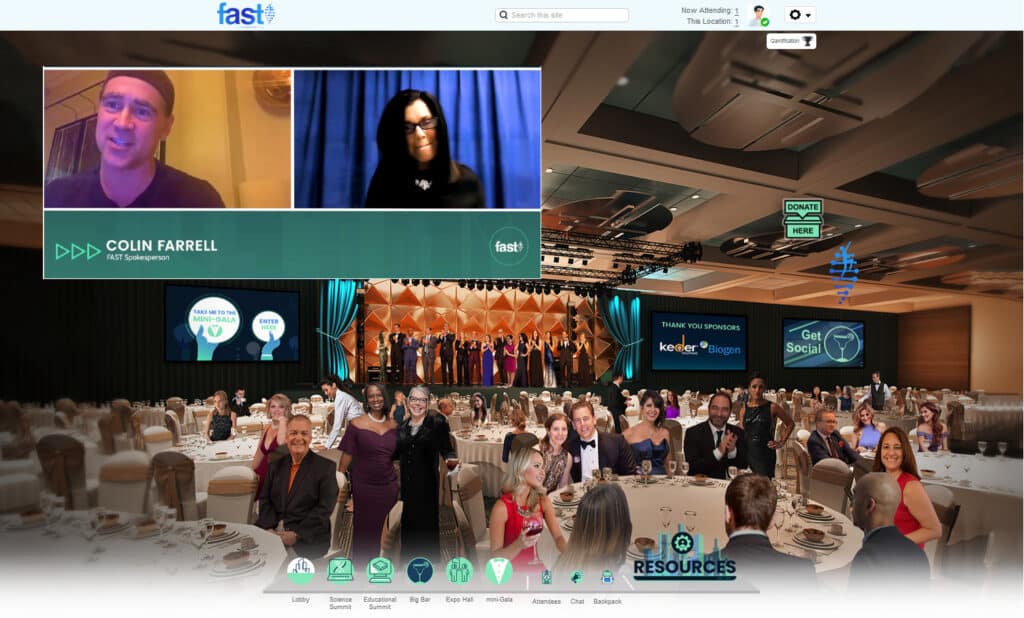
Task: Click the fast logo in the header
Action: [246, 14]
